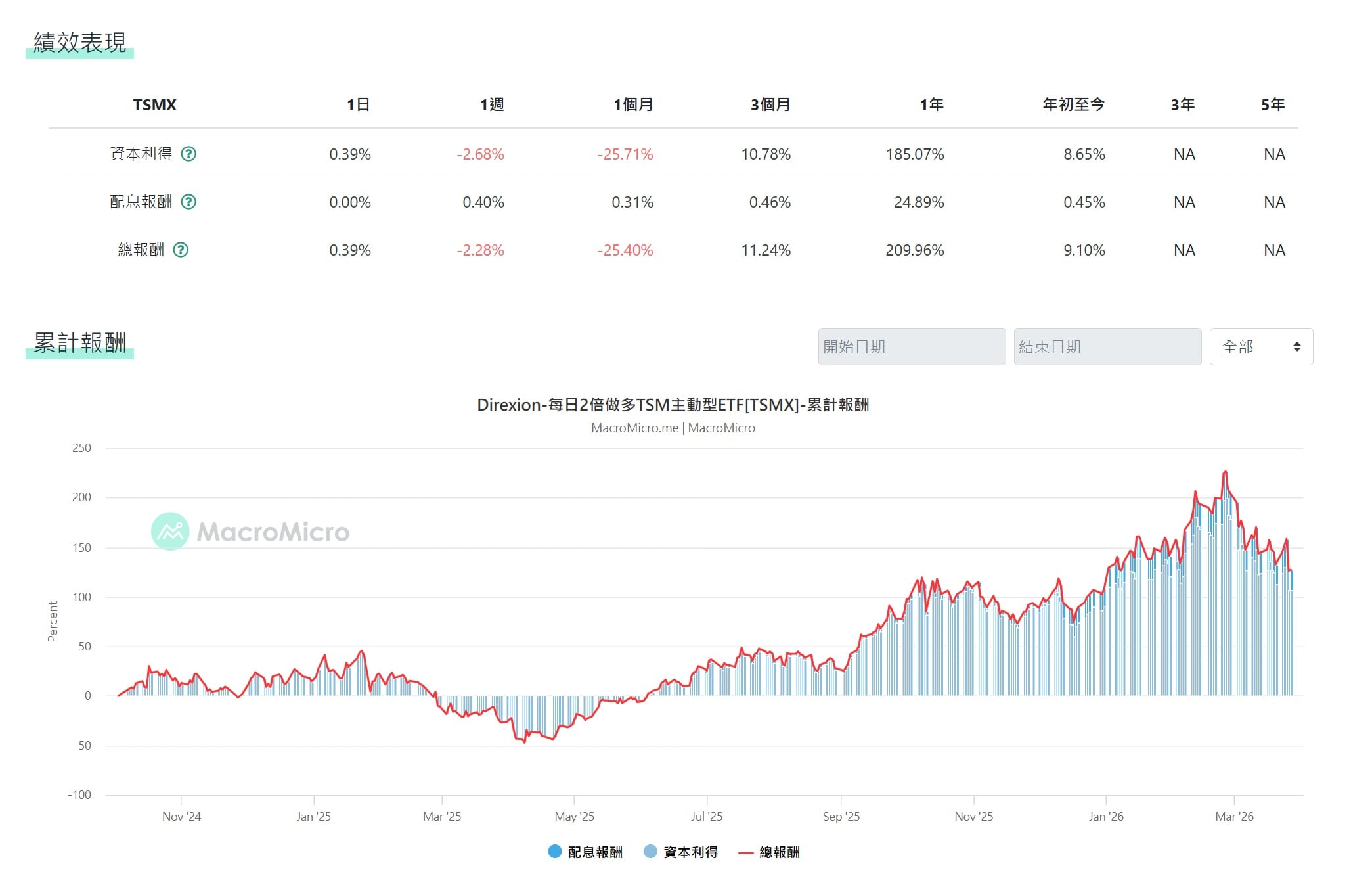Toggle 配息報酬 series in chart legend
This screenshot has width=1372, height=889.
(594, 852)
